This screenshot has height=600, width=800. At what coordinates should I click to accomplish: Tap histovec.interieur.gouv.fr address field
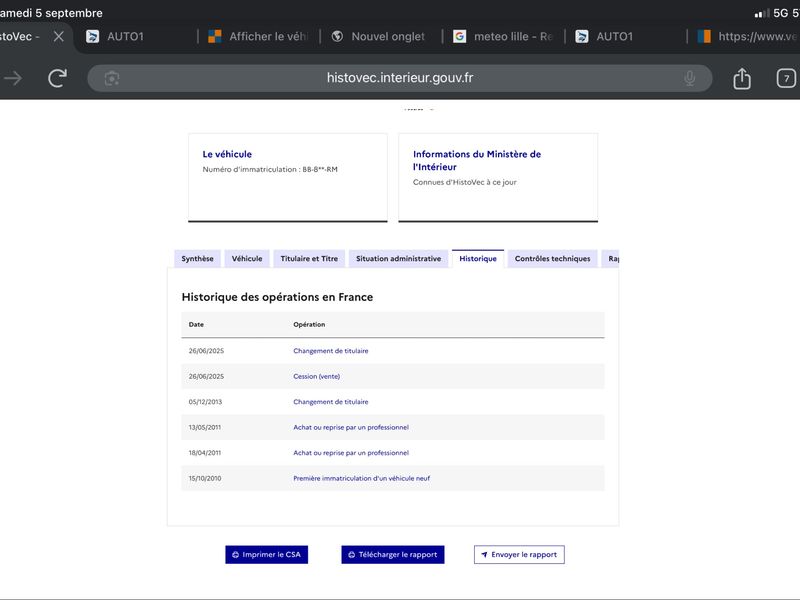click(x=399, y=78)
